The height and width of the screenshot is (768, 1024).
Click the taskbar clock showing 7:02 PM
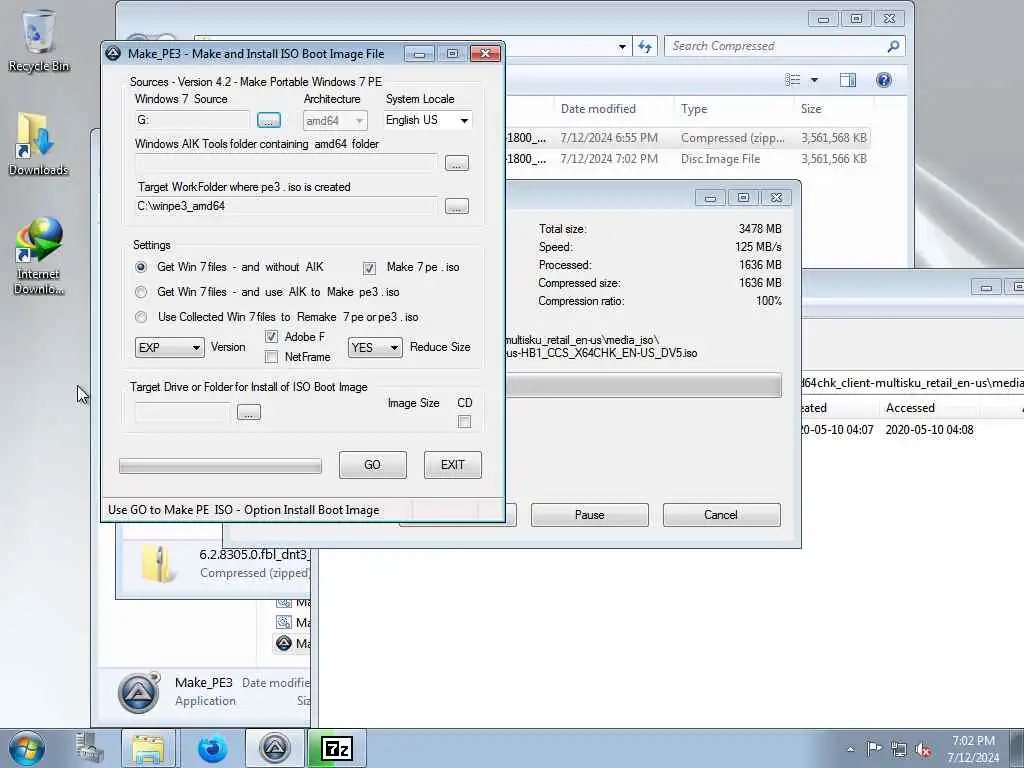coord(973,749)
